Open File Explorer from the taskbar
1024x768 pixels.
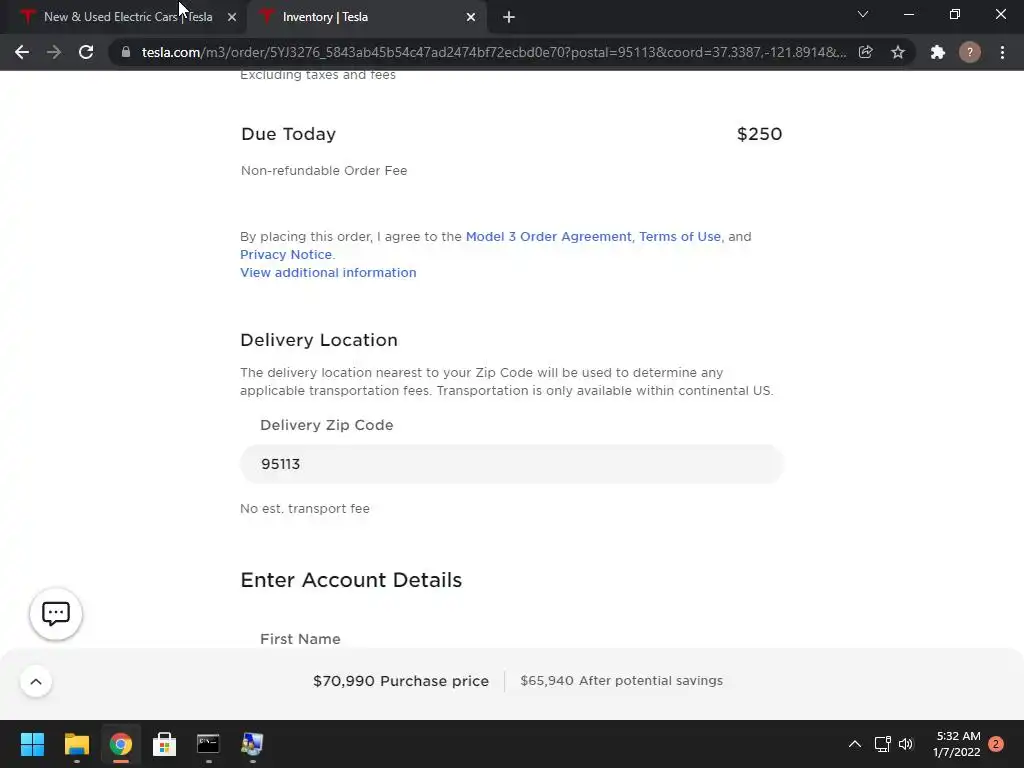click(x=76, y=744)
